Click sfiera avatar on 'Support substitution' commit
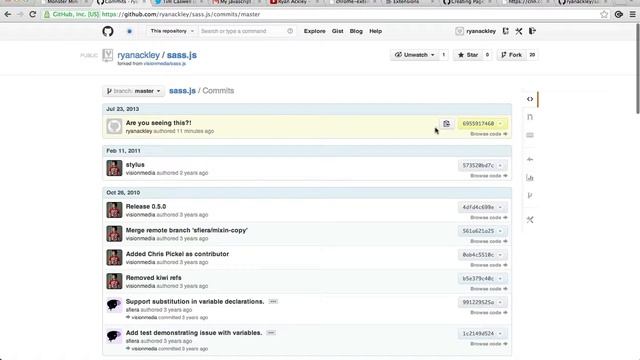 click(x=114, y=305)
